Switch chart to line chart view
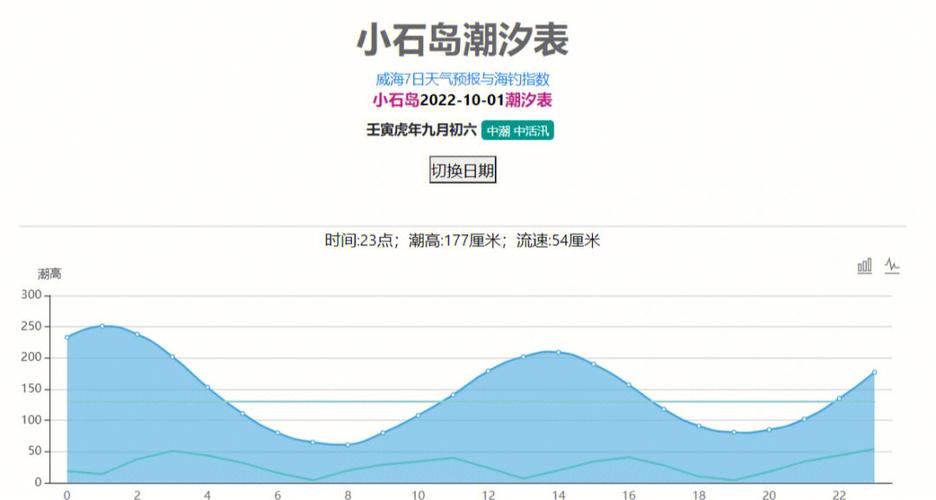Viewport: 936px width, 500px height. pyautogui.click(x=892, y=266)
